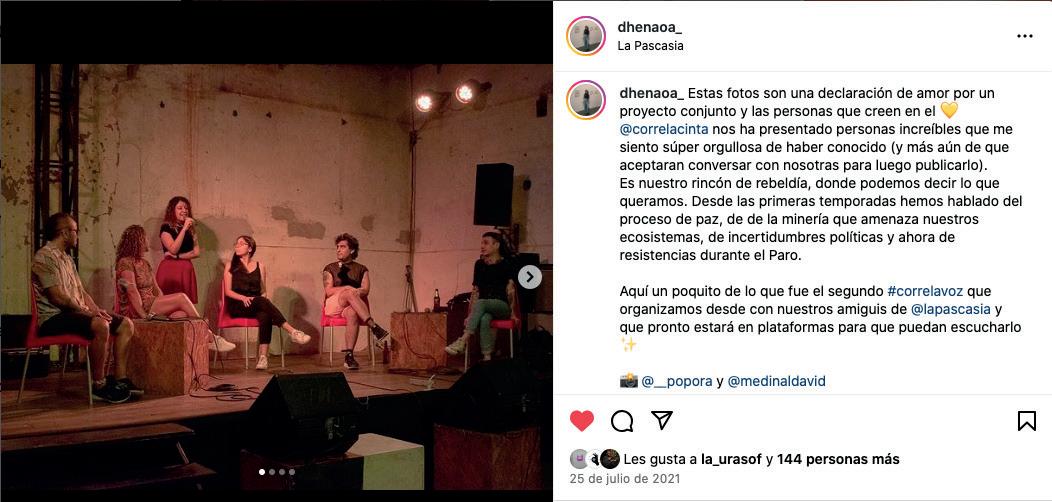
Task: Open dhenaoa_ profile picture in header
Action: (x=586, y=36)
